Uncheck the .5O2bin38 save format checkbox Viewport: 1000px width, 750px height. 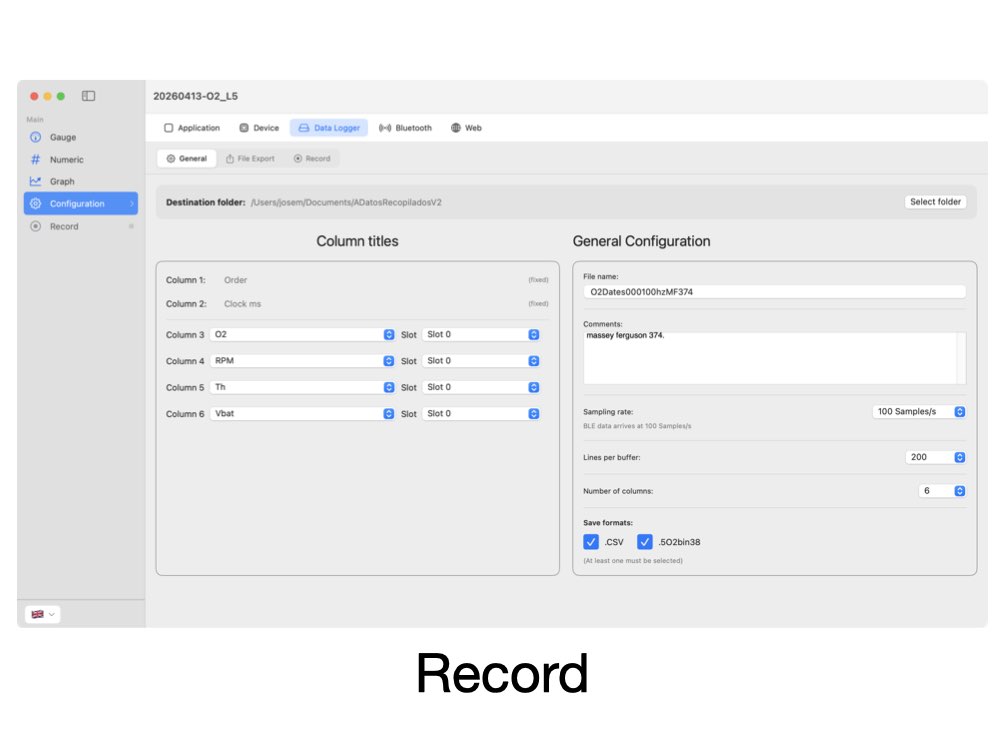tap(645, 541)
